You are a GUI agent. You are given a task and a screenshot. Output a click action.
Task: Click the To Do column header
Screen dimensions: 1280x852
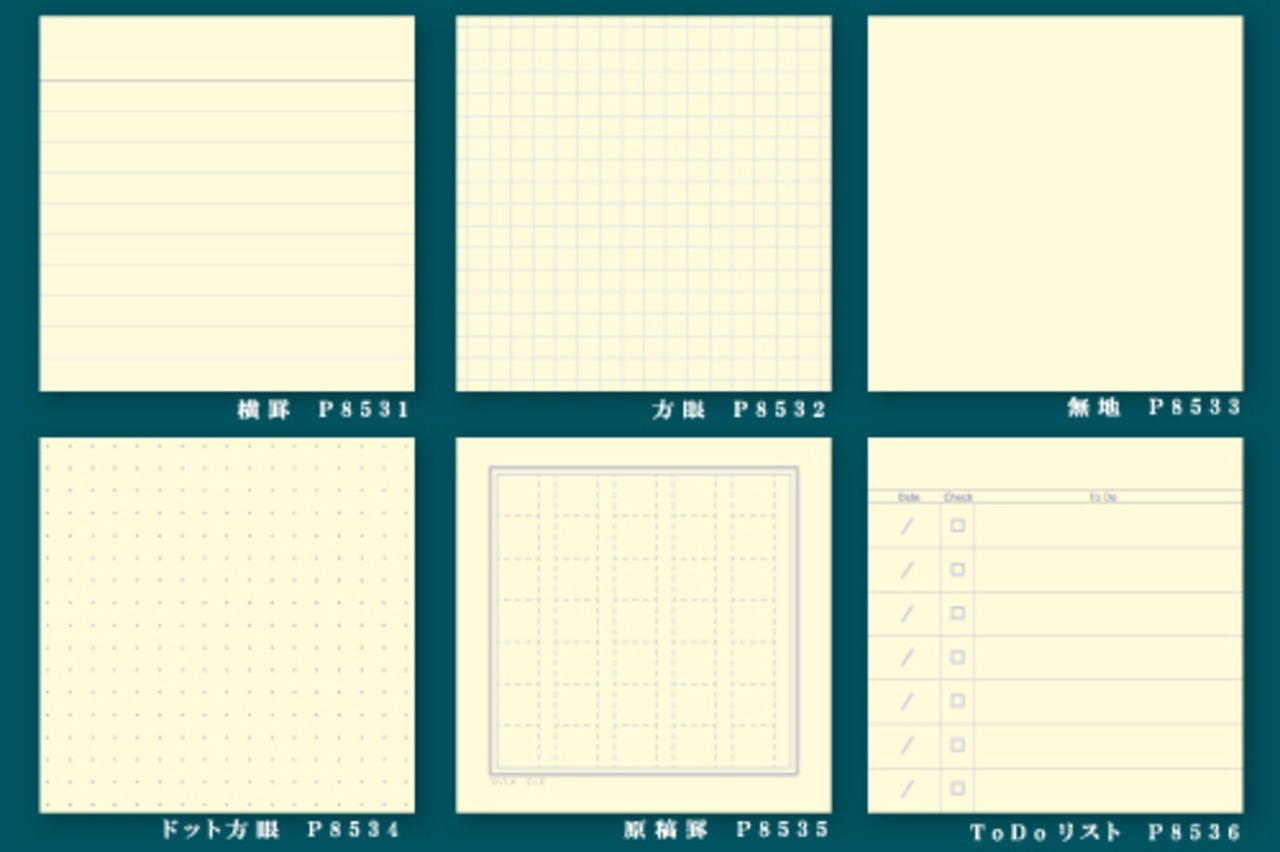[x=1103, y=497]
